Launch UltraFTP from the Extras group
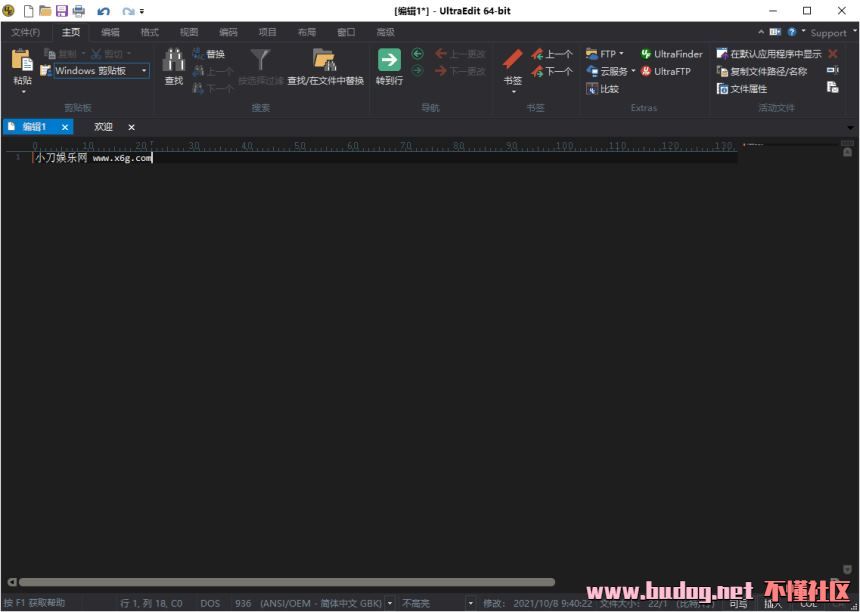This screenshot has height=612, width=860. tap(665, 71)
